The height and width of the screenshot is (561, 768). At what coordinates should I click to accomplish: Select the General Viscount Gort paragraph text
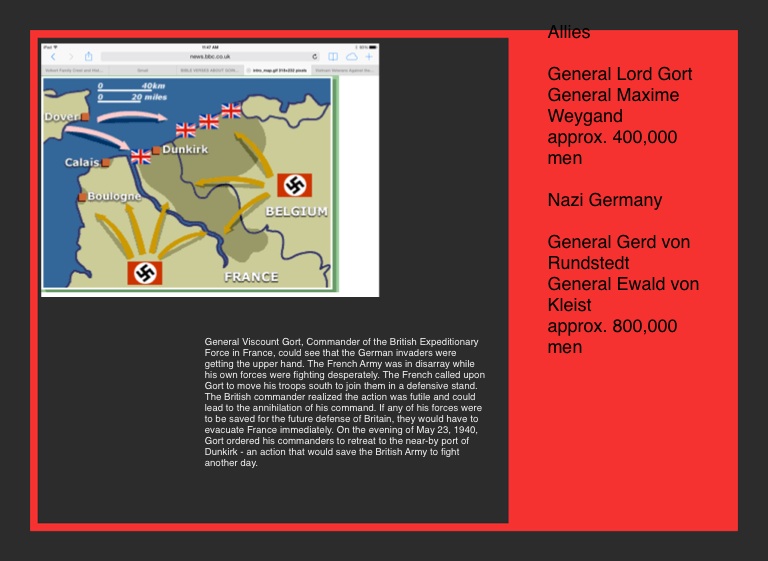point(344,402)
